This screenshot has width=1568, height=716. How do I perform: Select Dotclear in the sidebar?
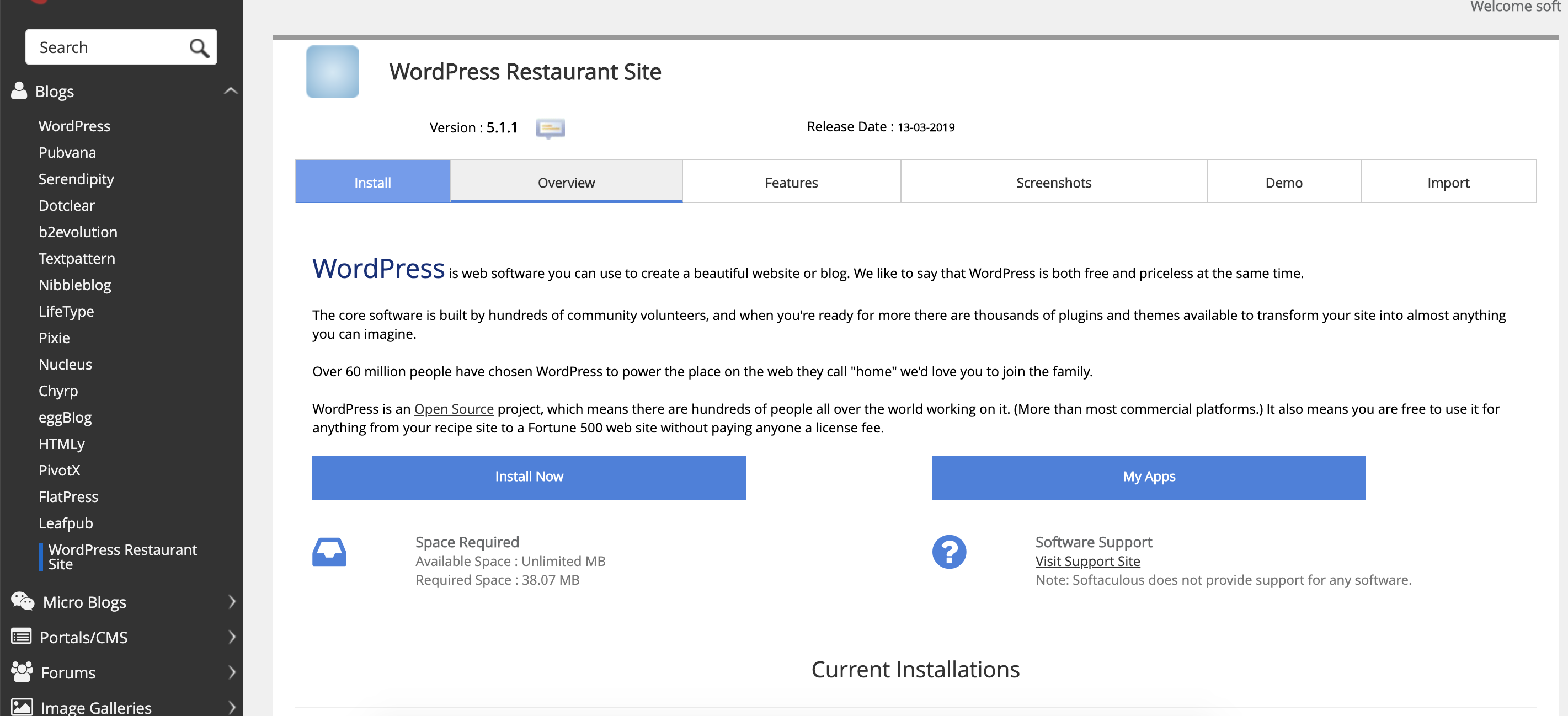click(x=66, y=205)
